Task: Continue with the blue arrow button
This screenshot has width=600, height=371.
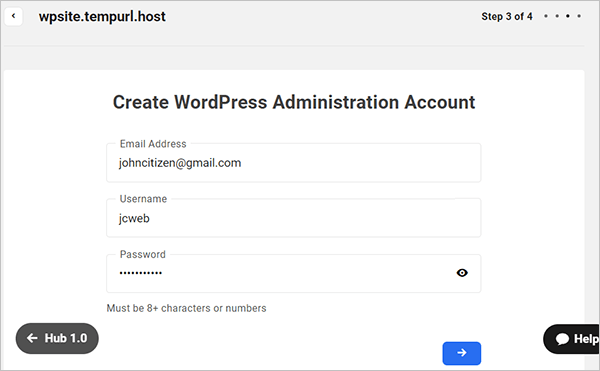Action: tap(461, 353)
